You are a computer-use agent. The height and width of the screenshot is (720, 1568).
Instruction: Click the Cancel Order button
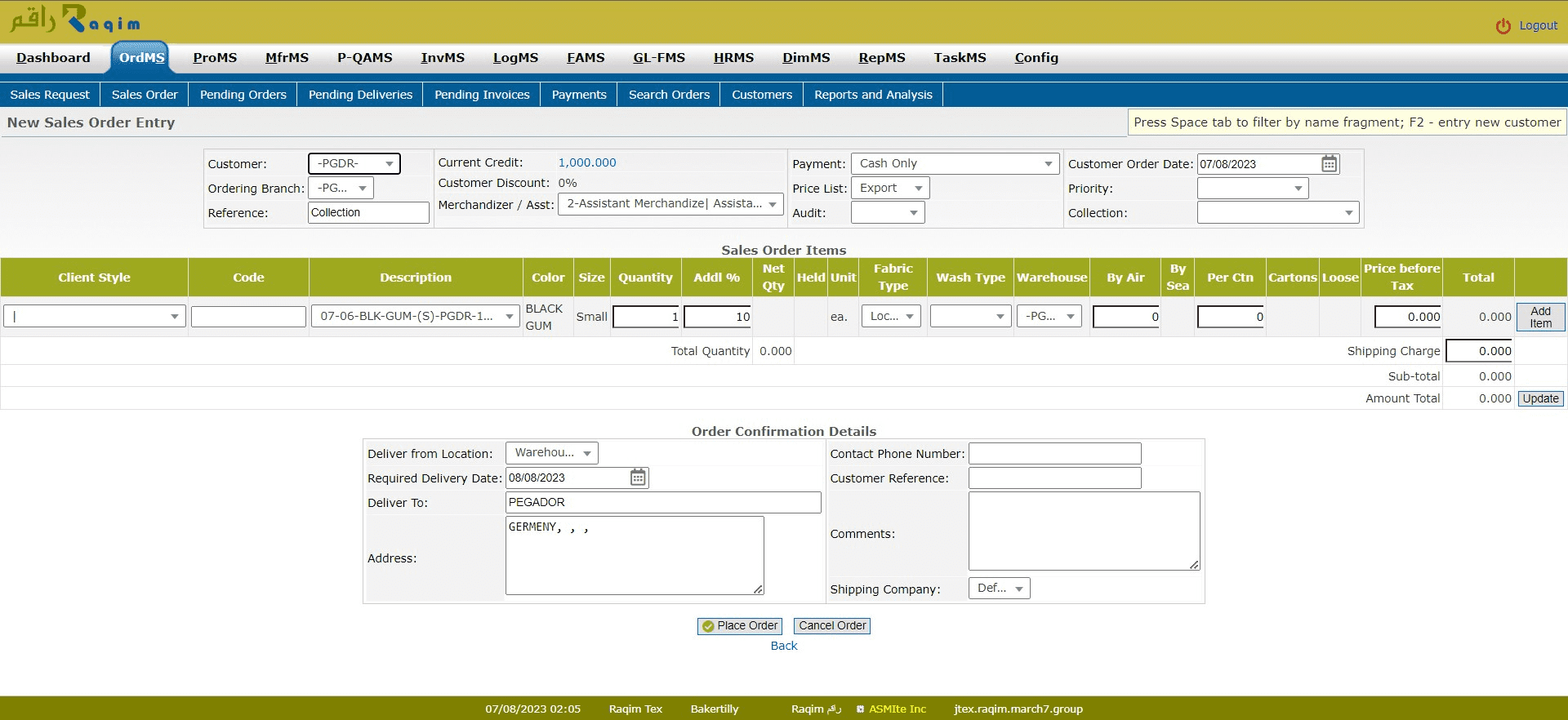pyautogui.click(x=832, y=626)
